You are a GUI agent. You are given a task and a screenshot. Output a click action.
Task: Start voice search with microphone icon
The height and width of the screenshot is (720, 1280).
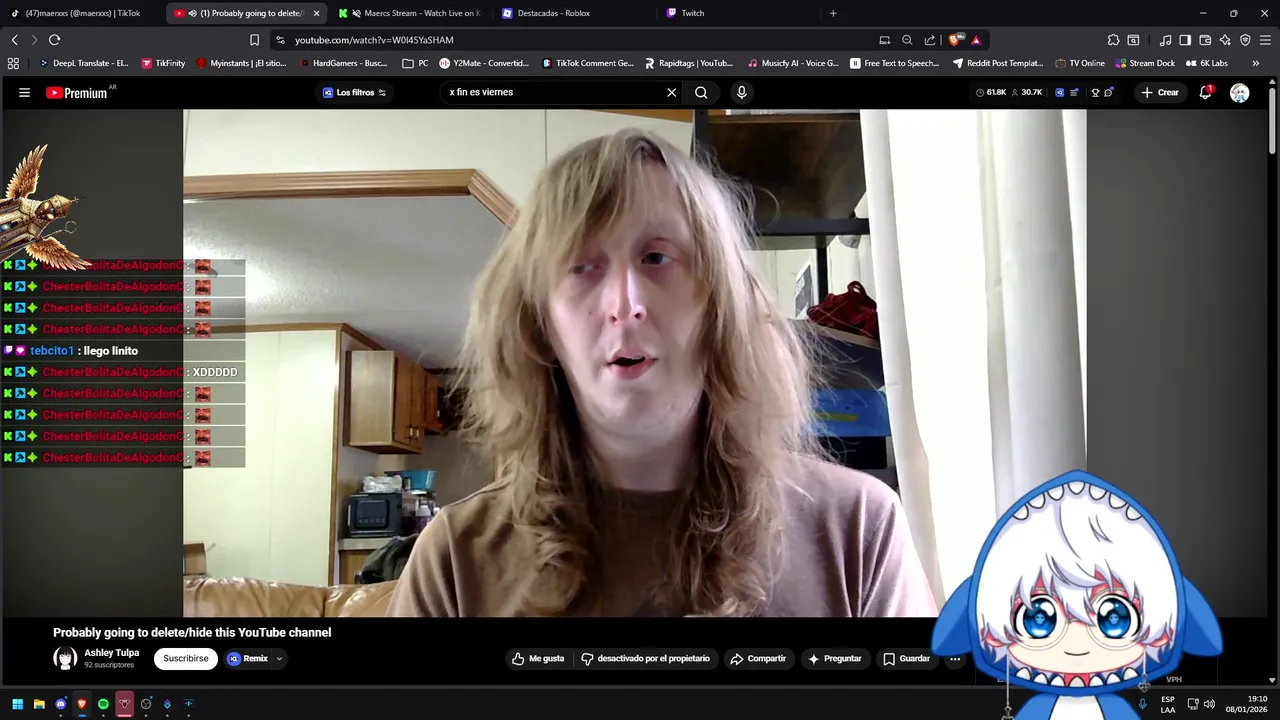pyautogui.click(x=741, y=92)
